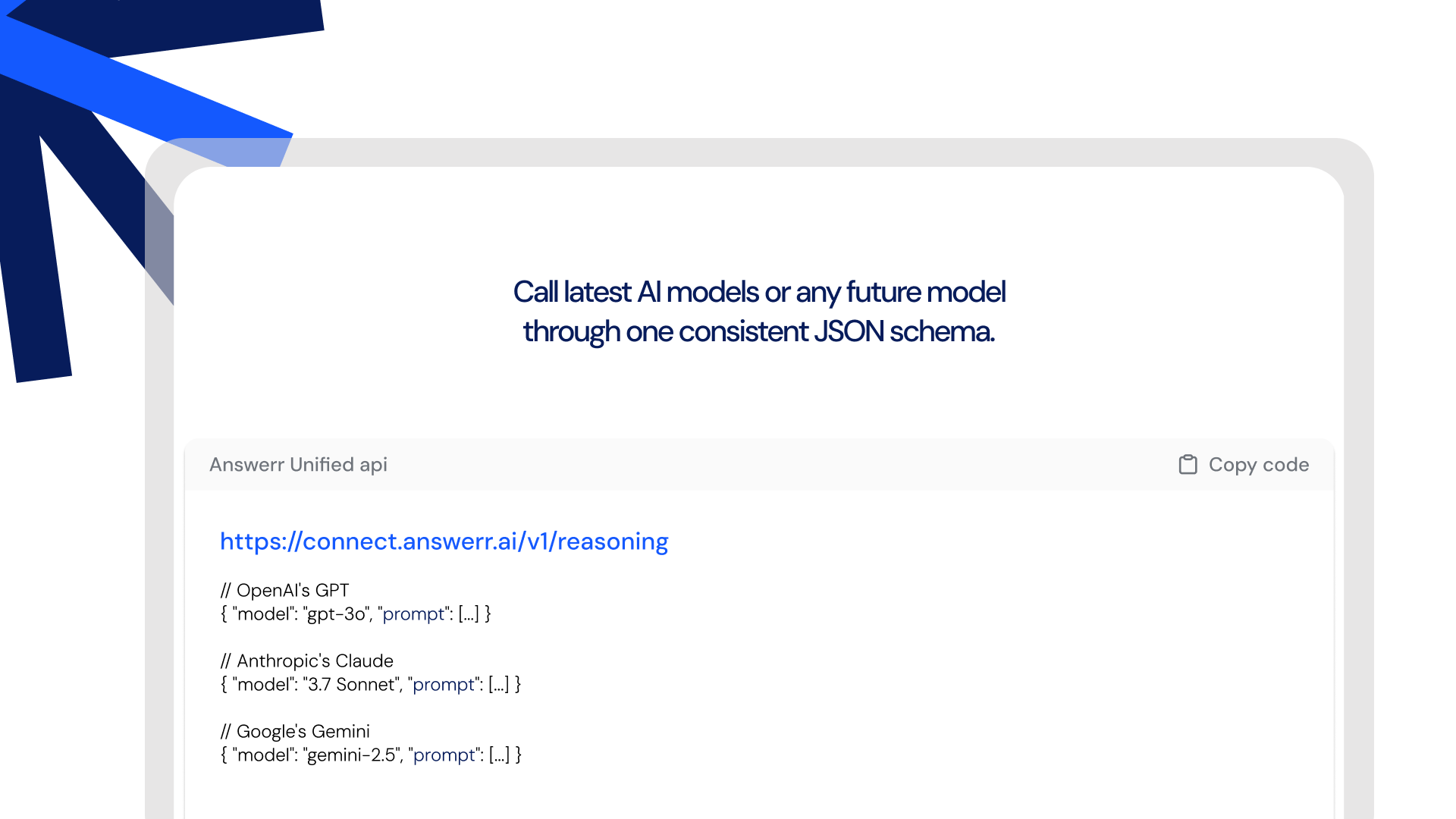The width and height of the screenshot is (1456, 819).
Task: Click the Copy code button label
Action: pyautogui.click(x=1259, y=464)
